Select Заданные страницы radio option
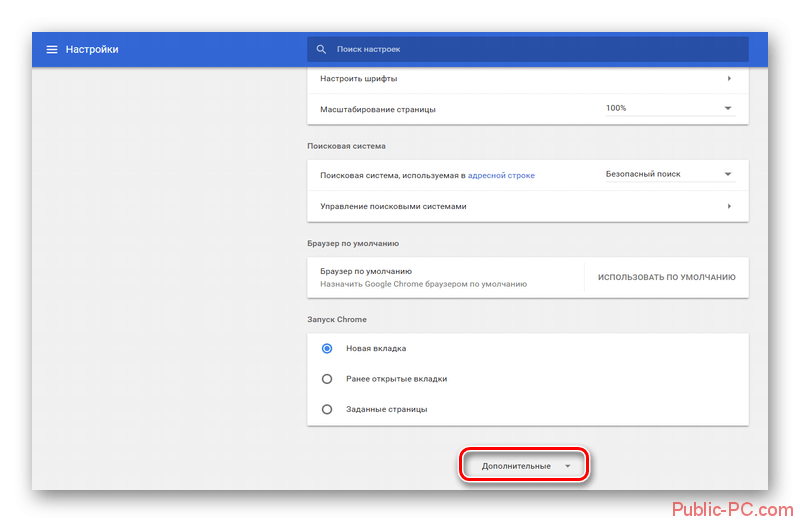The image size is (800, 522). 327,409
